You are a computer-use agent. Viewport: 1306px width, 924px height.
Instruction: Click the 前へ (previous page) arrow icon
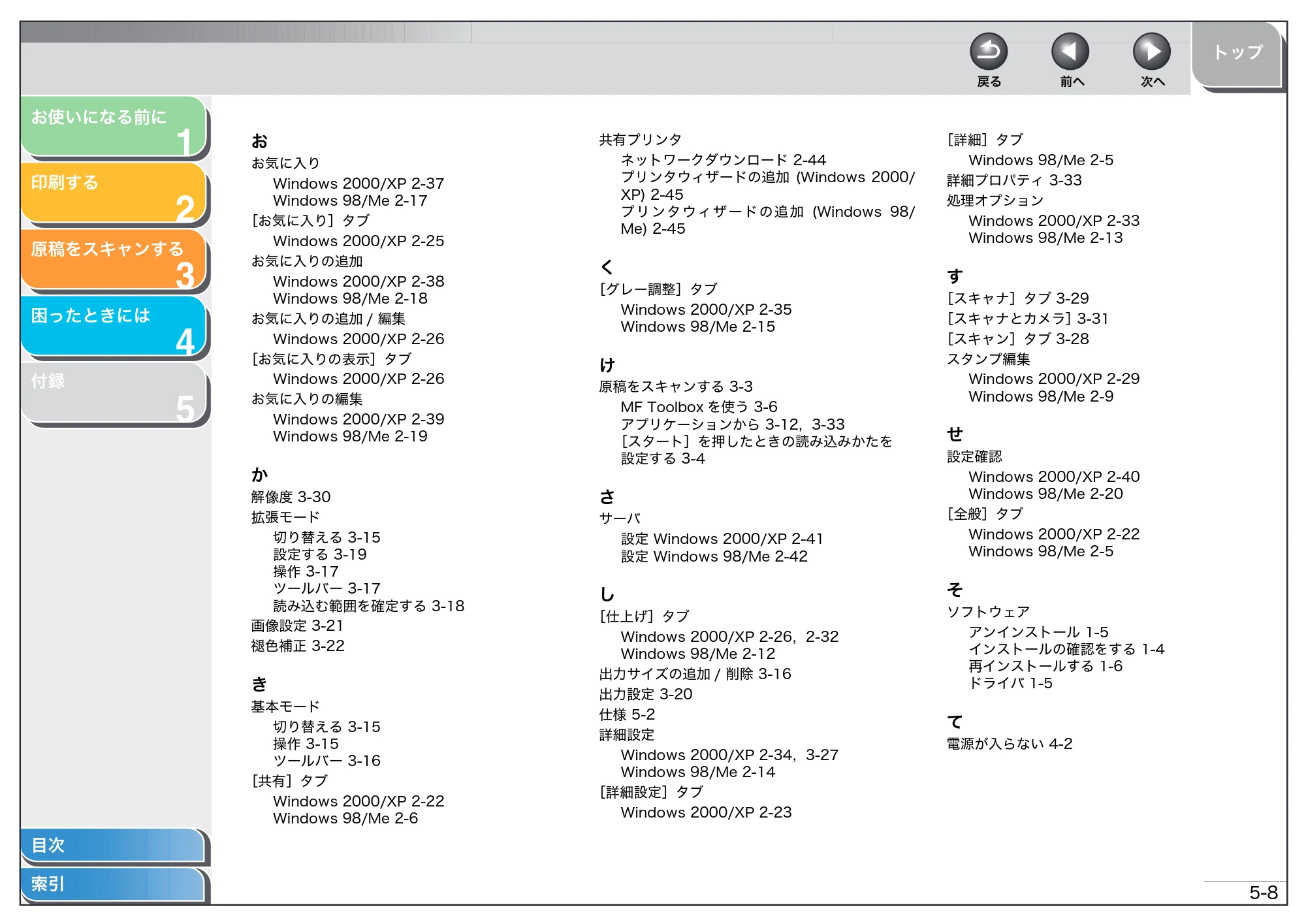(1070, 52)
